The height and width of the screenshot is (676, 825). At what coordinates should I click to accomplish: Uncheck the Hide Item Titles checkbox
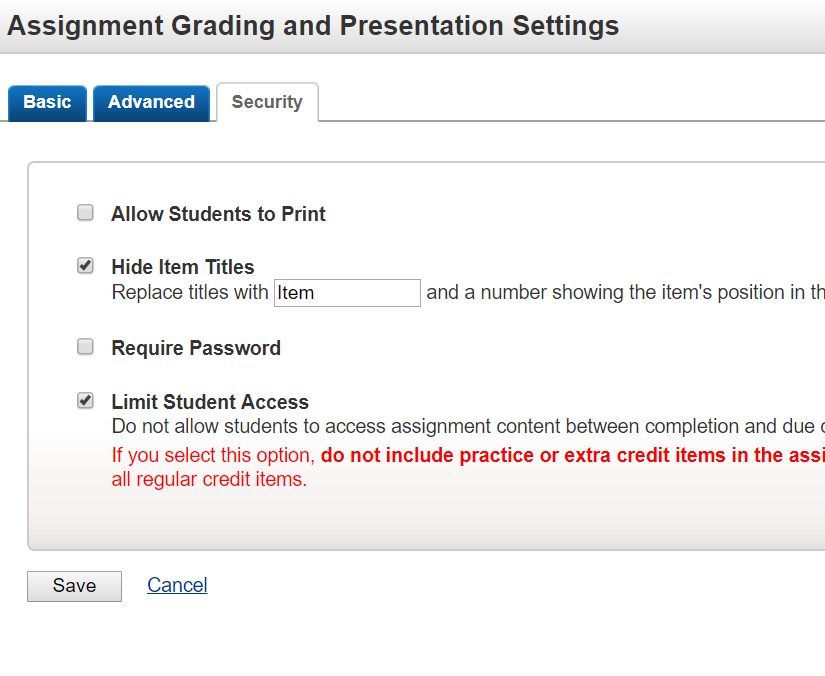[x=86, y=266]
